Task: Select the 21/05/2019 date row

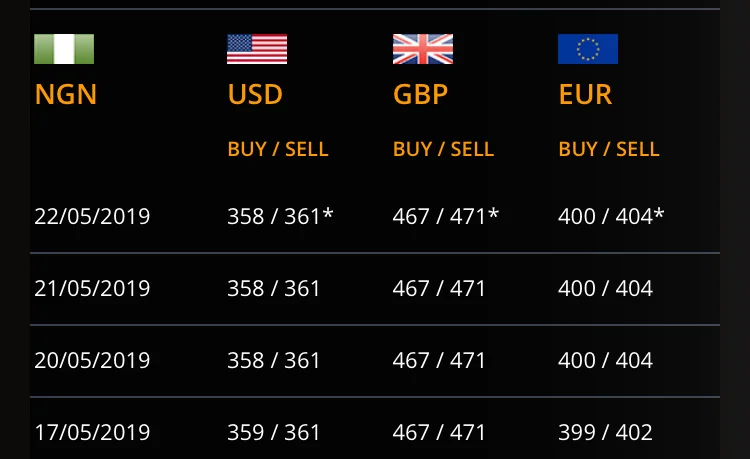Action: click(92, 289)
